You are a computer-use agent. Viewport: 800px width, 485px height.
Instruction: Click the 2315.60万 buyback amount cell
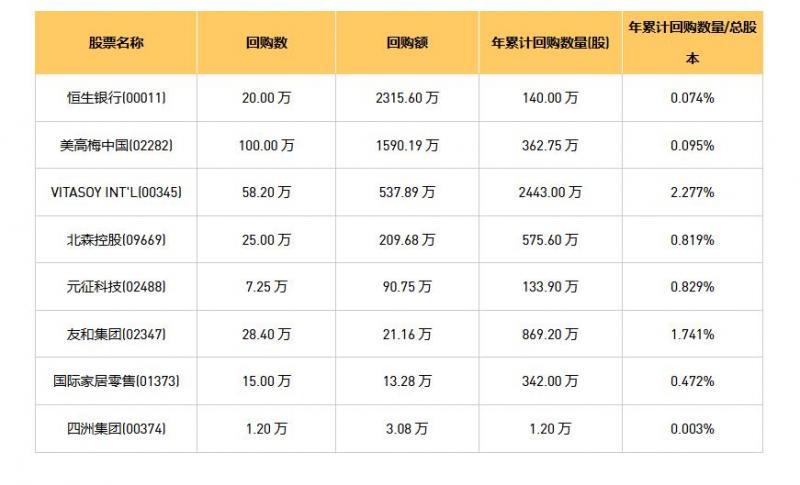tap(408, 98)
